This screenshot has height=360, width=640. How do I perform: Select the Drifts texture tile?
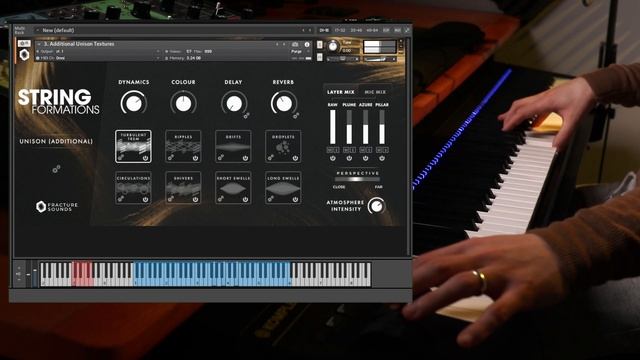click(x=233, y=146)
